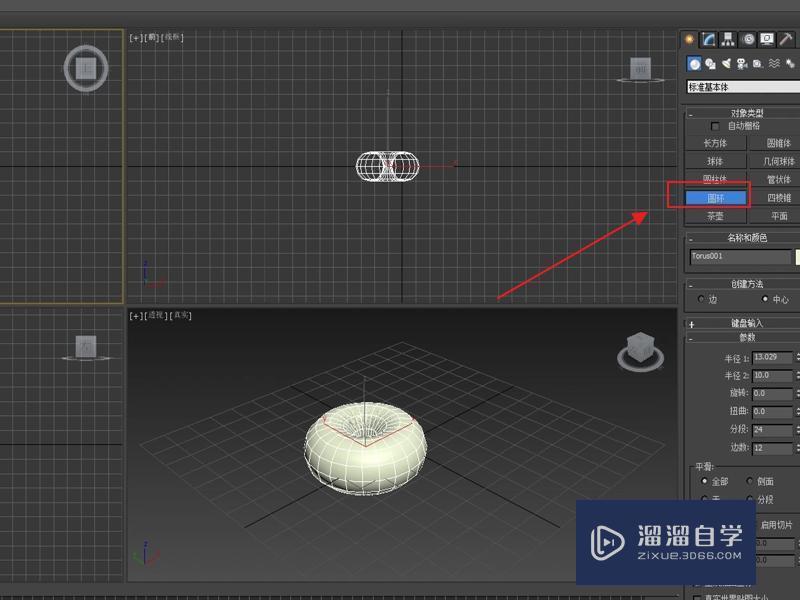Choose 全部 smoothing option
This screenshot has width=800, height=600.
[705, 481]
